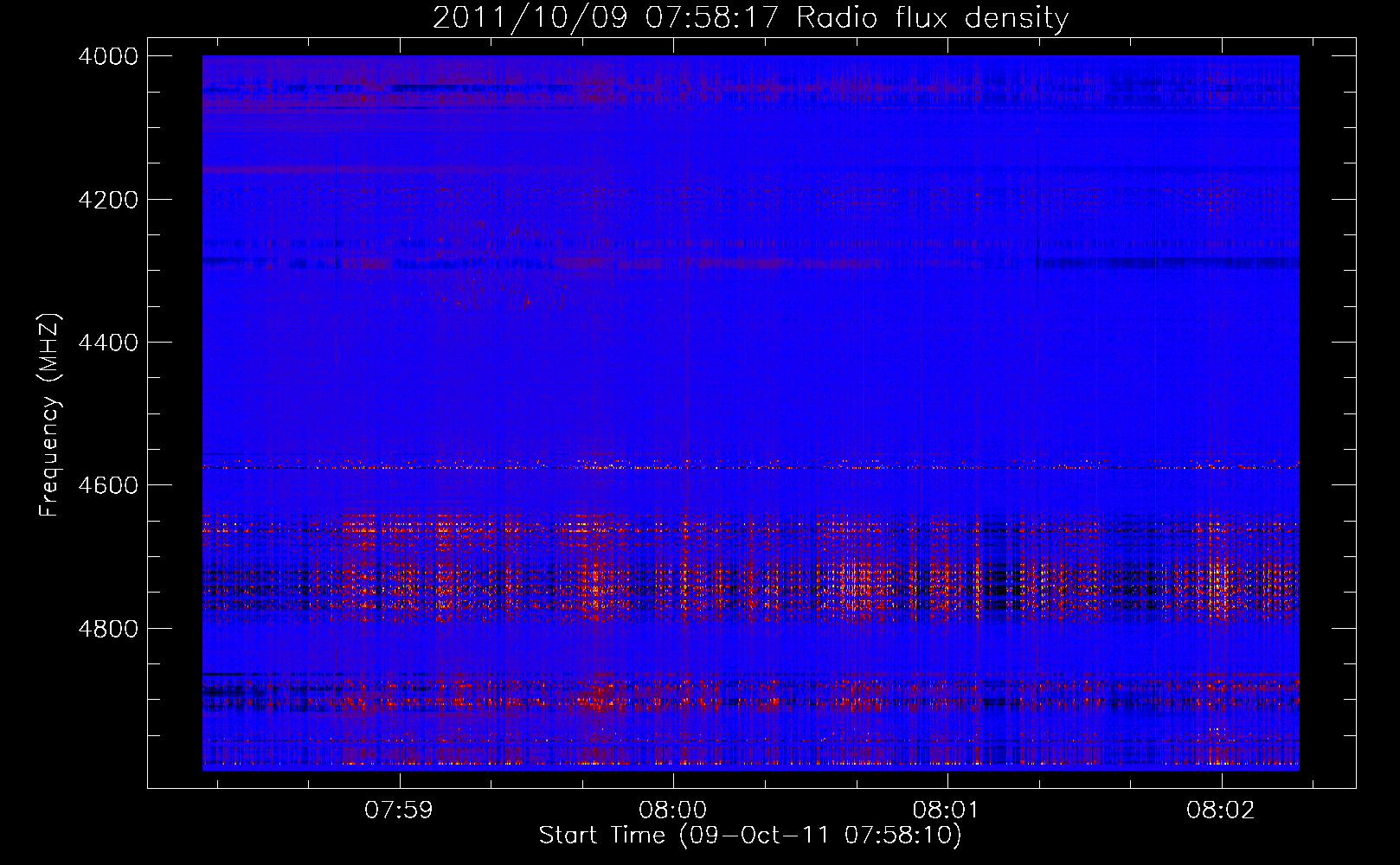Click the 4200 frequency axis label

108,200
